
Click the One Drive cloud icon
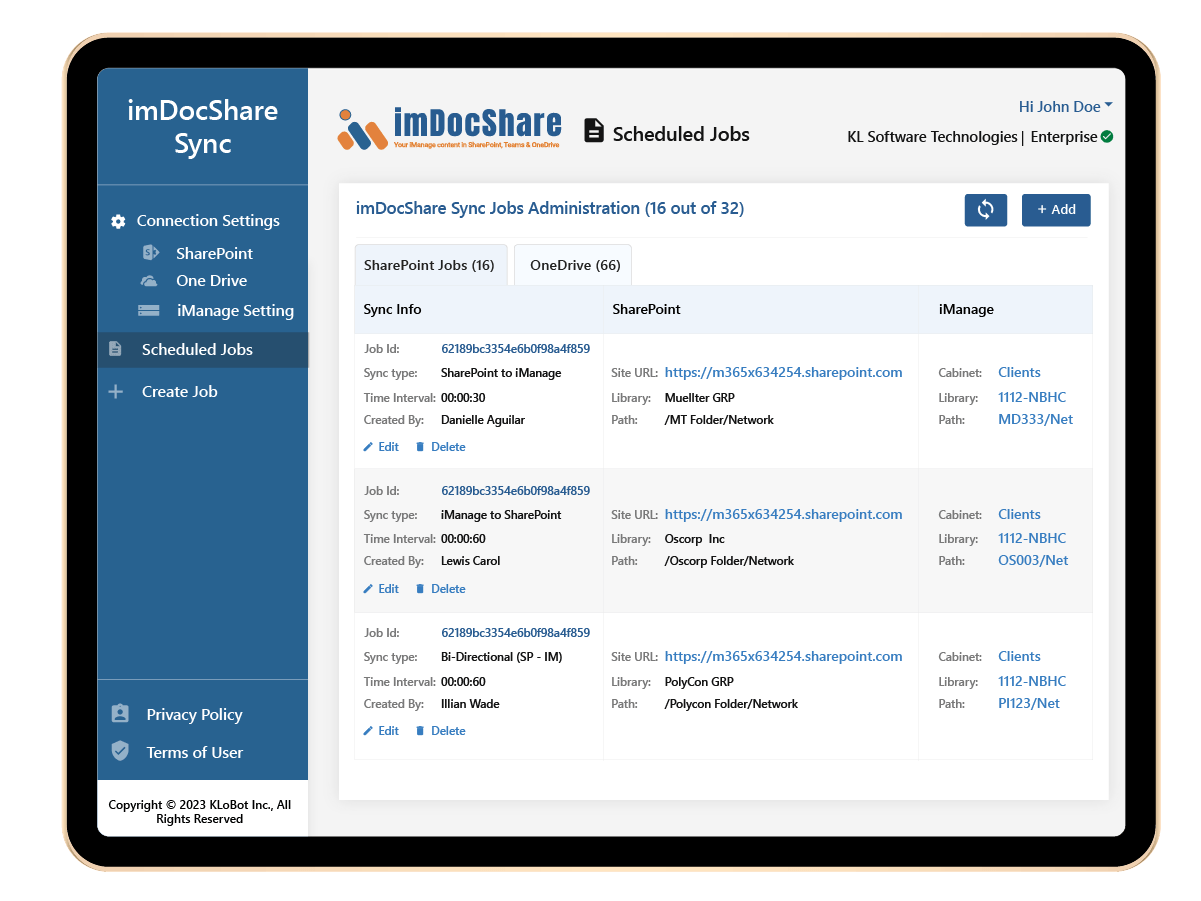(x=149, y=281)
